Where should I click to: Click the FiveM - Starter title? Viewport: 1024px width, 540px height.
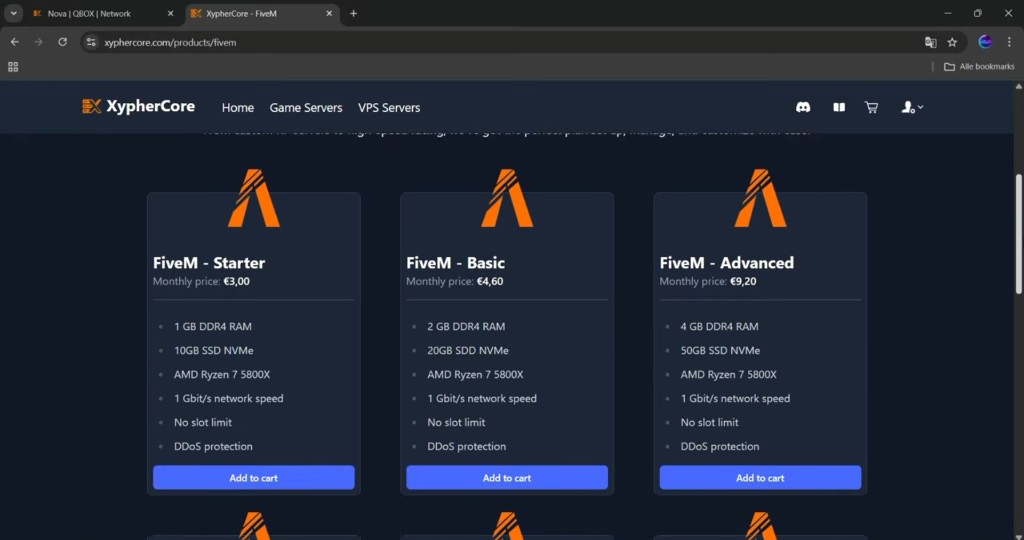[209, 262]
